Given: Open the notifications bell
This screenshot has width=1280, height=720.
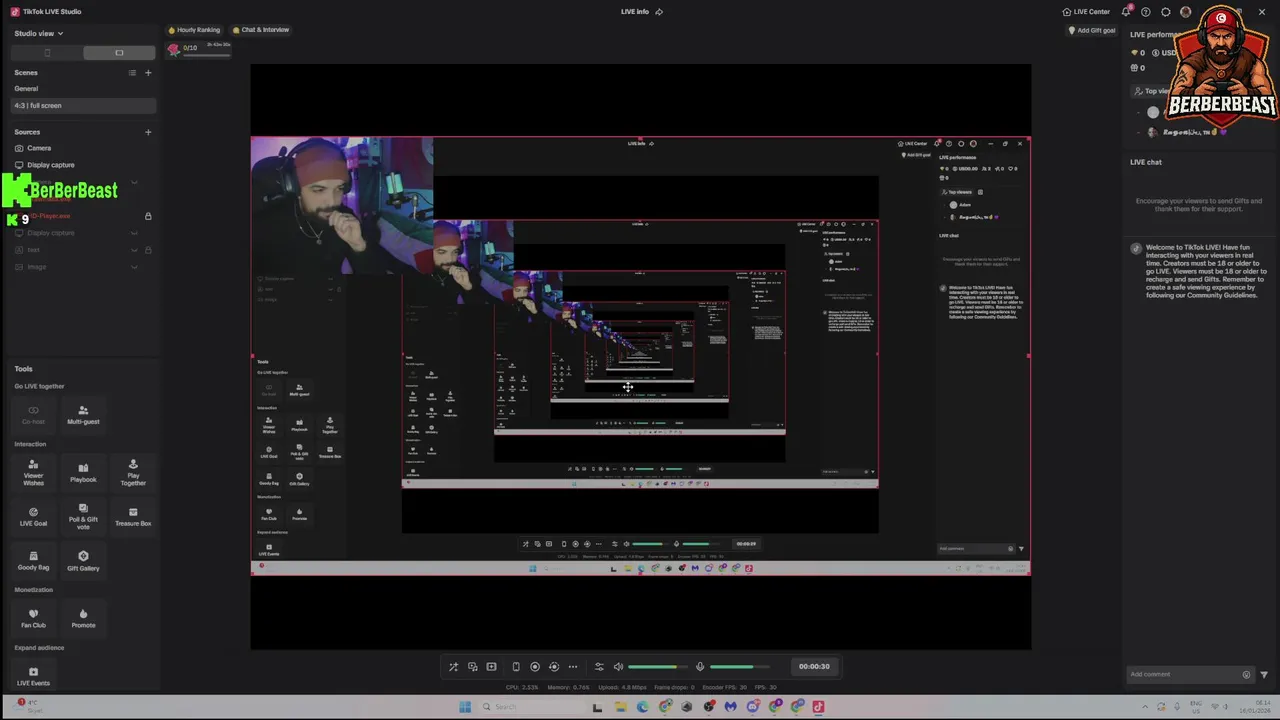Looking at the screenshot, I should click(1126, 12).
